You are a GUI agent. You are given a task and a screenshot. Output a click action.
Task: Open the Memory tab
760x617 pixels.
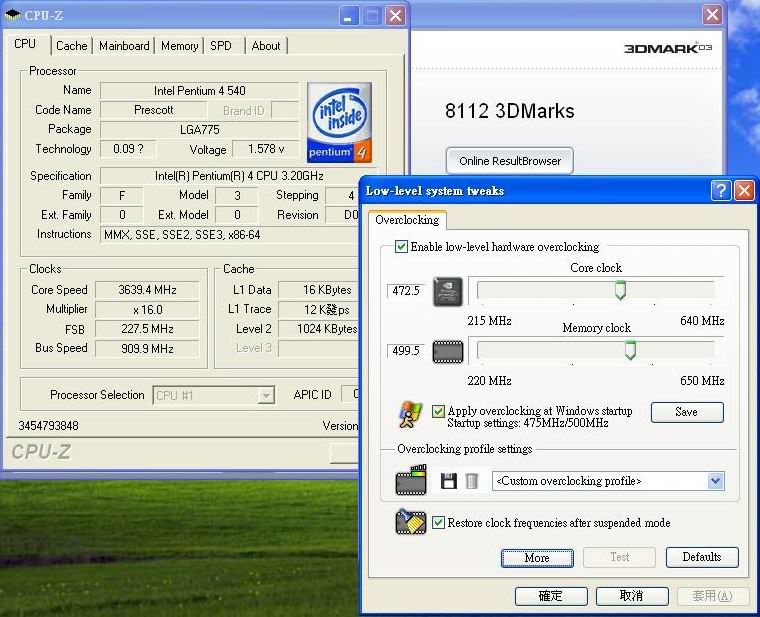(x=179, y=46)
